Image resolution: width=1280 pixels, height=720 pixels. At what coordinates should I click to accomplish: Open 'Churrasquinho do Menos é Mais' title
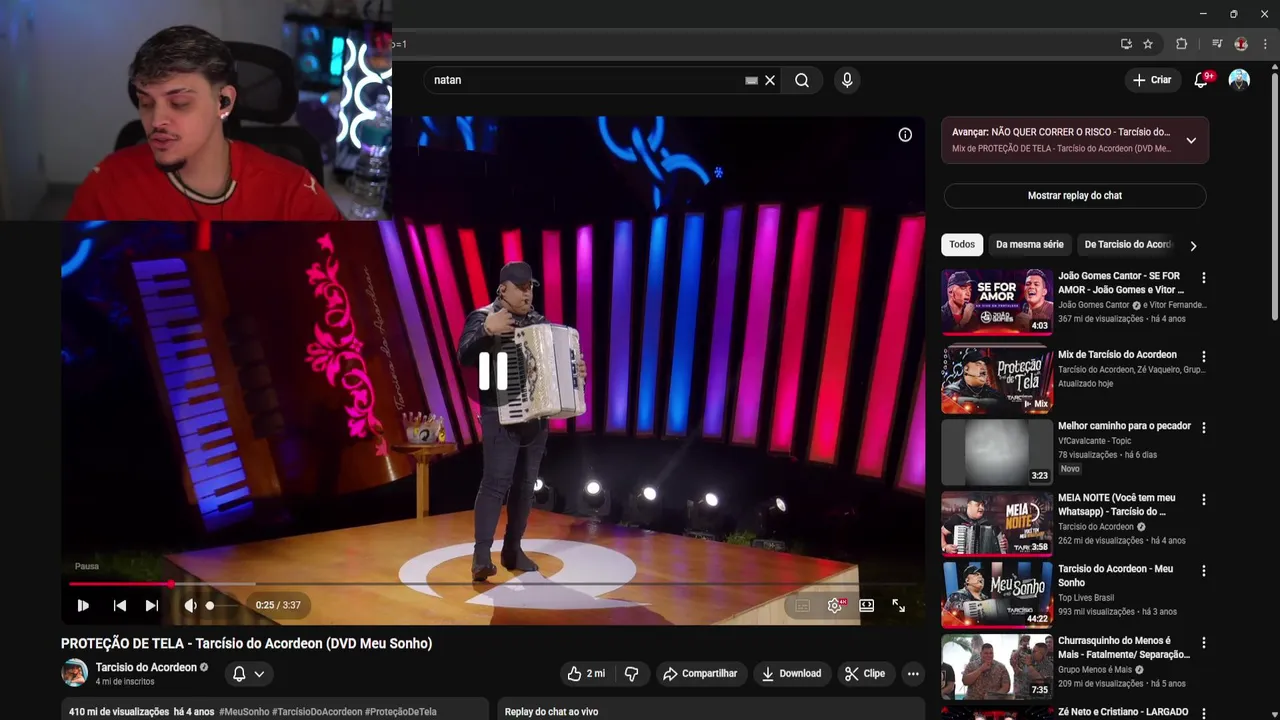pos(1124,647)
